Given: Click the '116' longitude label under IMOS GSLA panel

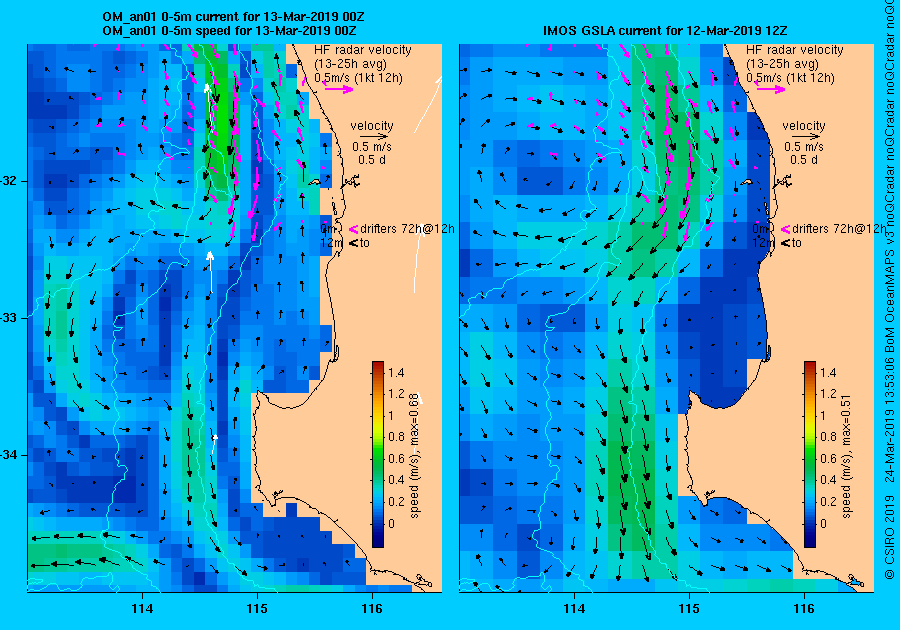Looking at the screenshot, I should coord(804,609).
